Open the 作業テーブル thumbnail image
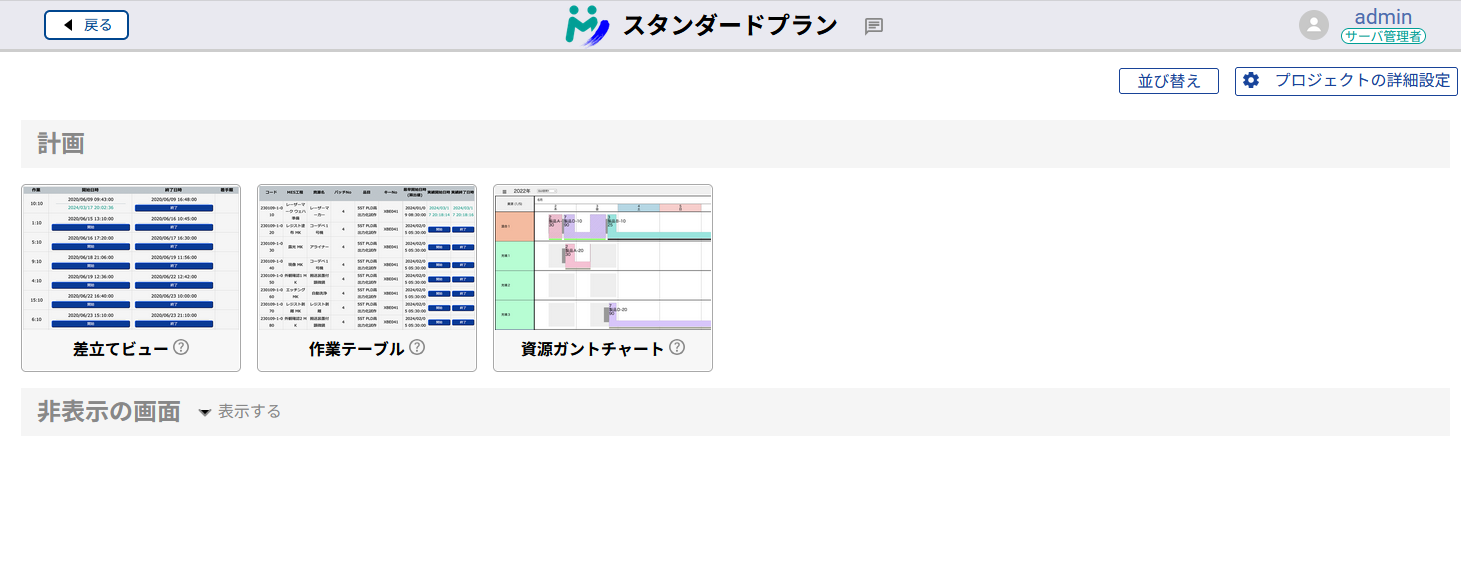 367,258
